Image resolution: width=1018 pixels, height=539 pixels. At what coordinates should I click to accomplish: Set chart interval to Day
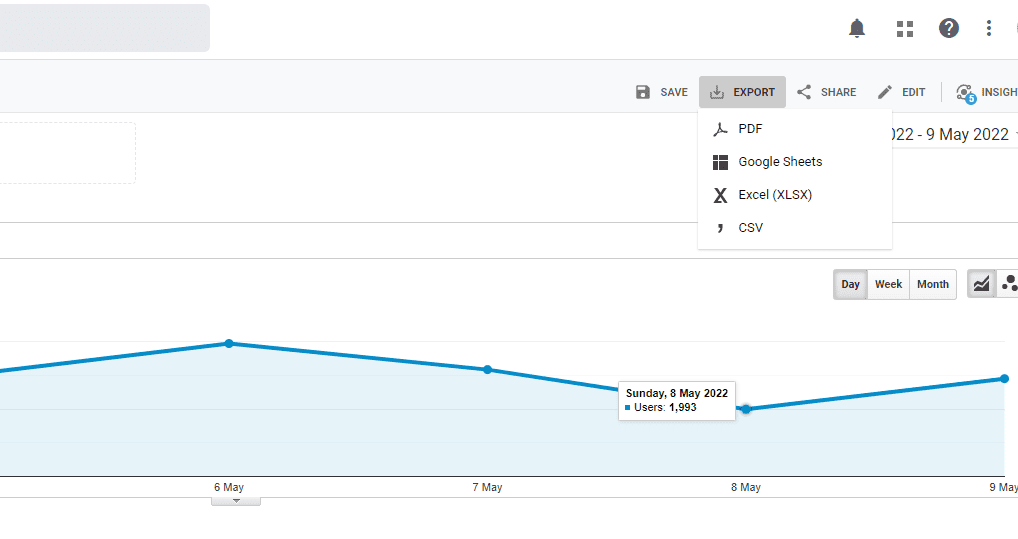point(850,284)
